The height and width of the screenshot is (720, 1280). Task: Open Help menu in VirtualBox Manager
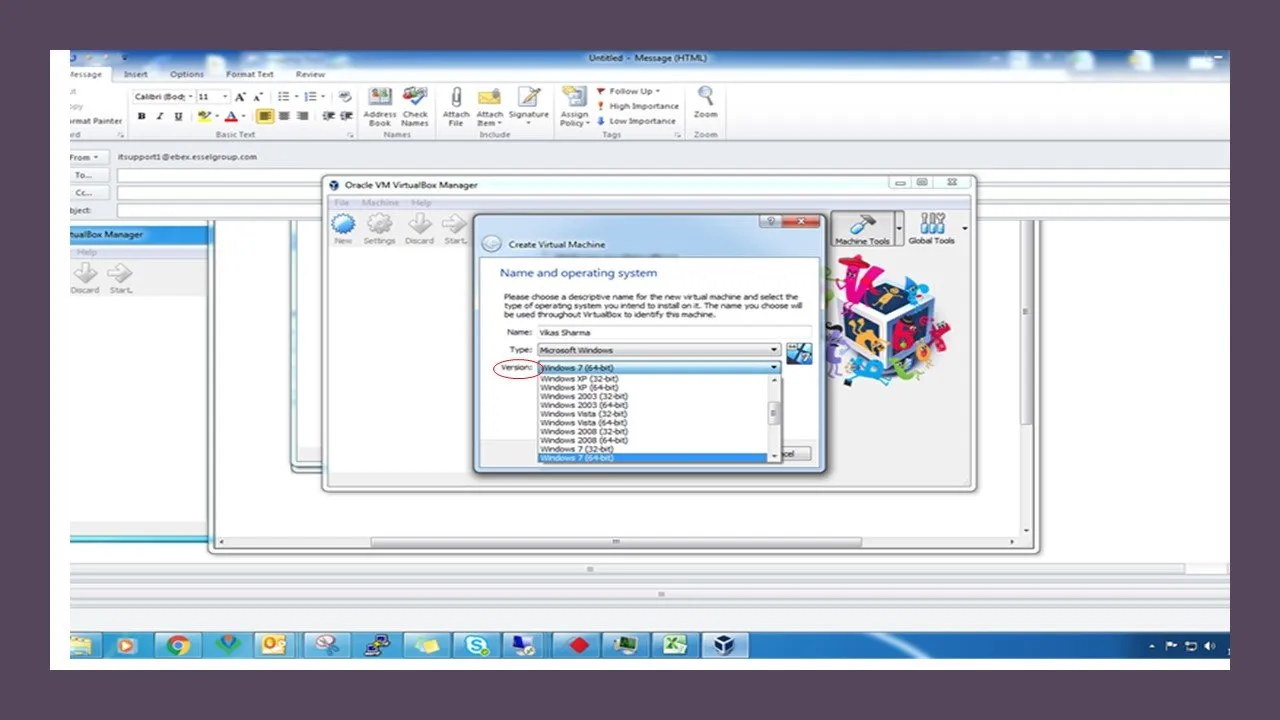[421, 203]
